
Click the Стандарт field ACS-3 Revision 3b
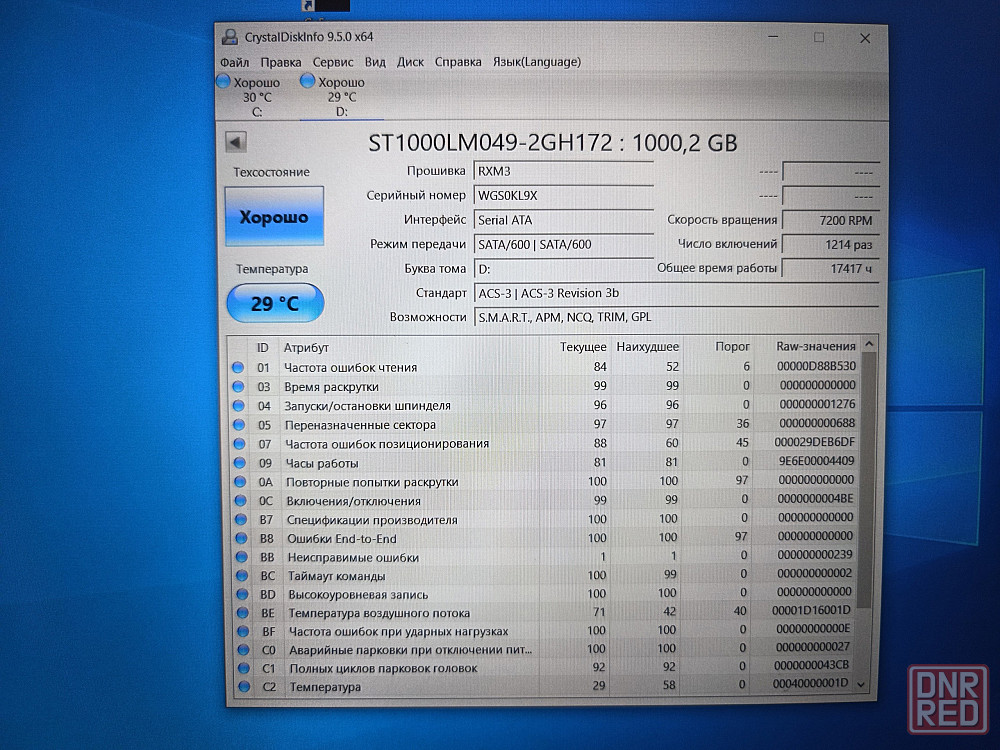click(x=676, y=293)
